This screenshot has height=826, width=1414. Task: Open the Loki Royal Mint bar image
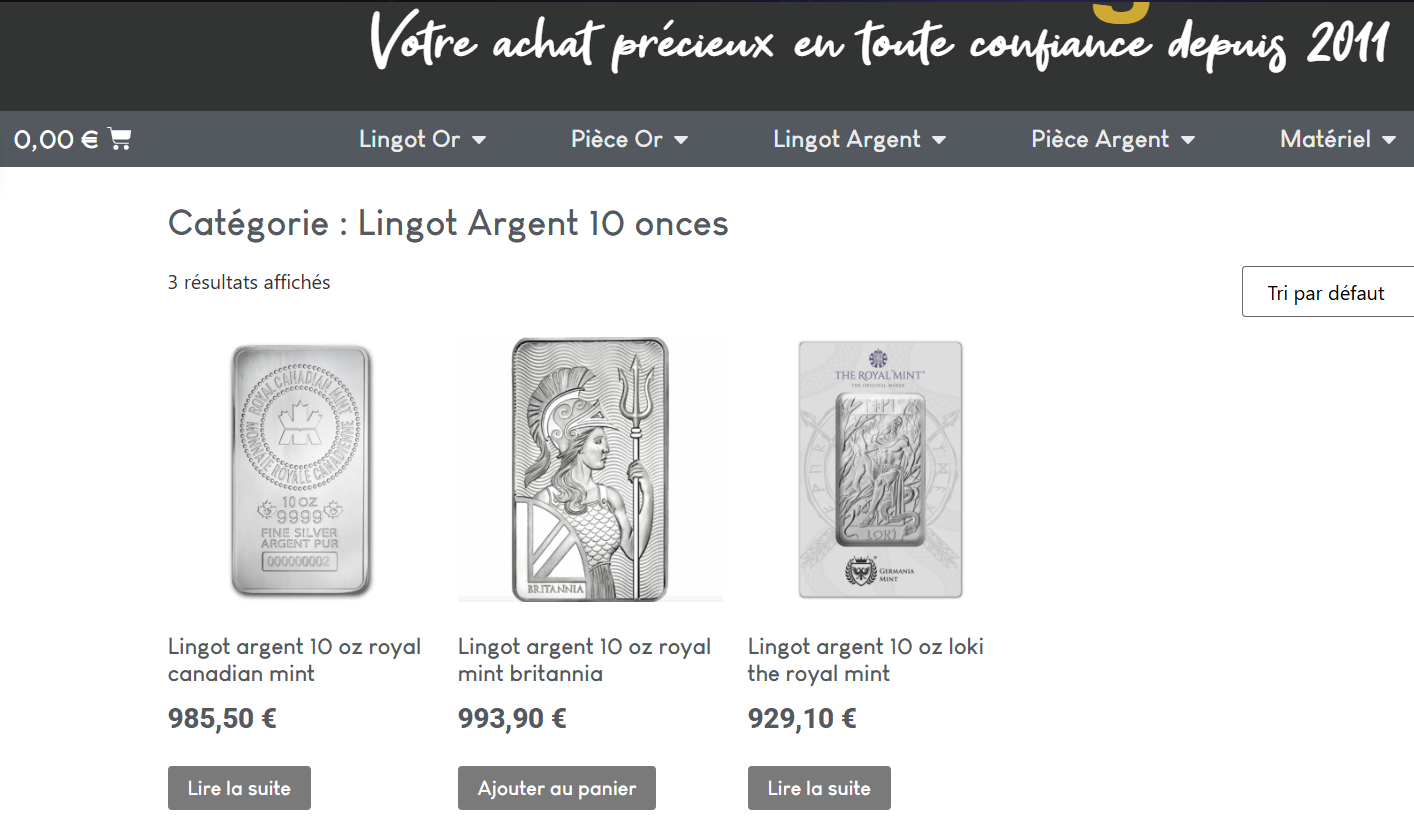click(x=880, y=470)
